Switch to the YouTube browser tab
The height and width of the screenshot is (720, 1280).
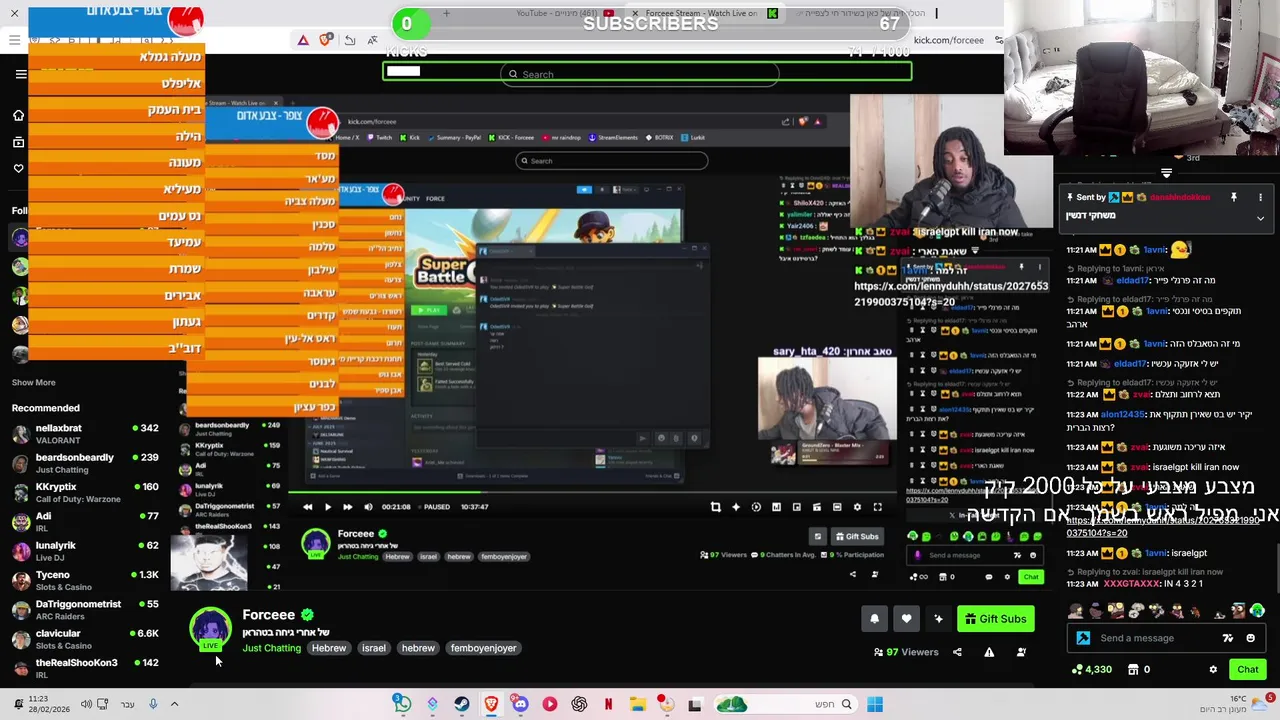tap(565, 13)
